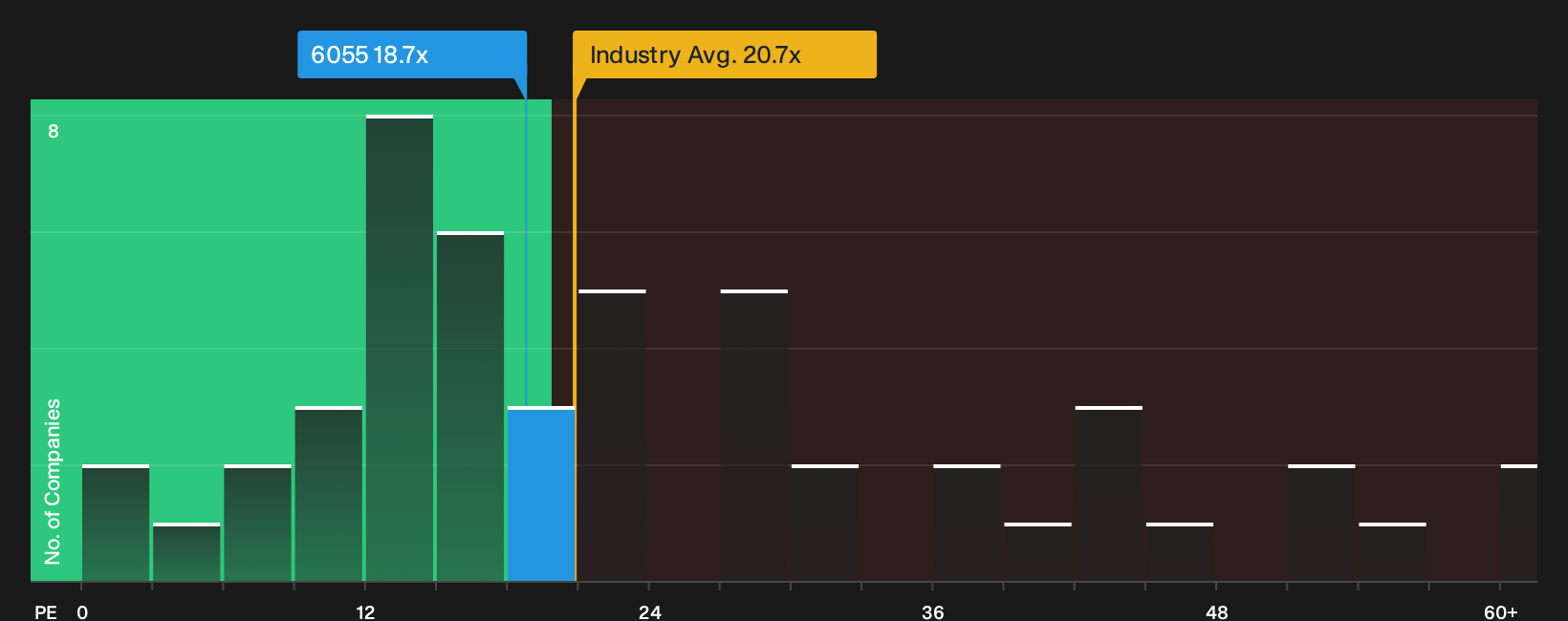Click the '60+' x-axis tick label
1568x621 pixels.
pos(1500,611)
